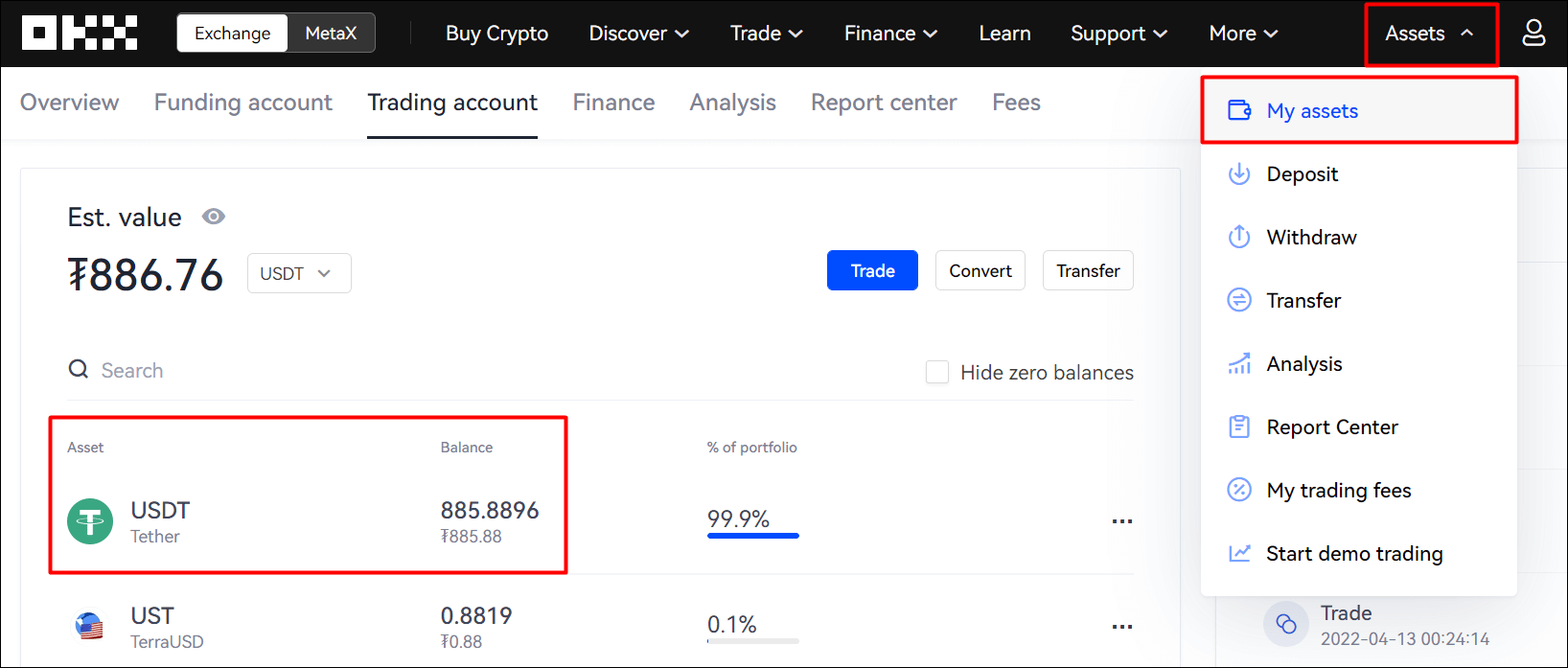Click the 2022-04-13 00:24:14 timestamp

point(1405,638)
